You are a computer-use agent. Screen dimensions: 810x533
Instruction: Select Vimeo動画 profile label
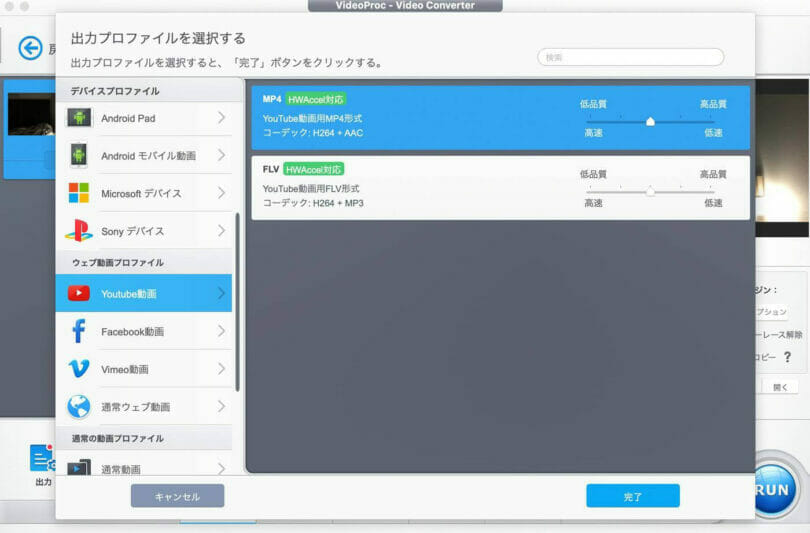124,369
